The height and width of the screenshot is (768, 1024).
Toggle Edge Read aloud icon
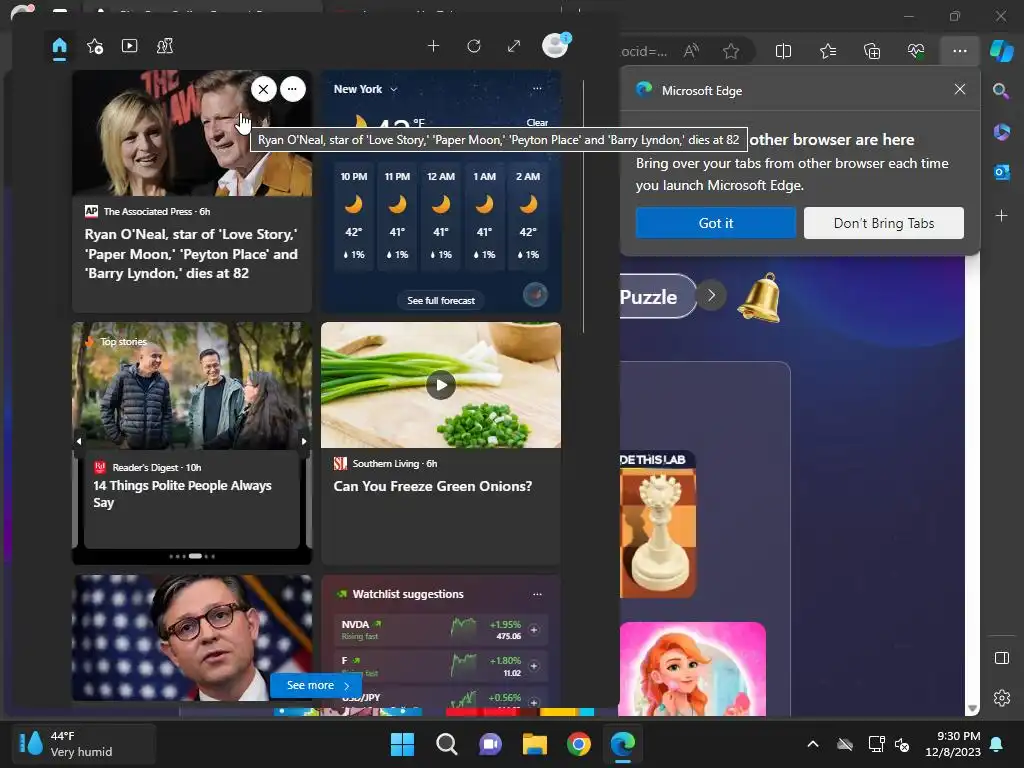[x=691, y=51]
